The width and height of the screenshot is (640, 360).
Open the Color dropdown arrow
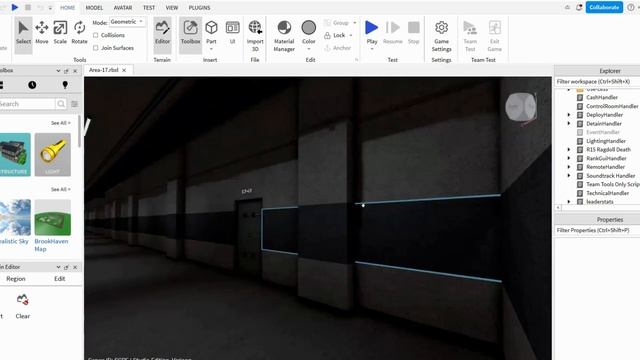[x=309, y=49]
